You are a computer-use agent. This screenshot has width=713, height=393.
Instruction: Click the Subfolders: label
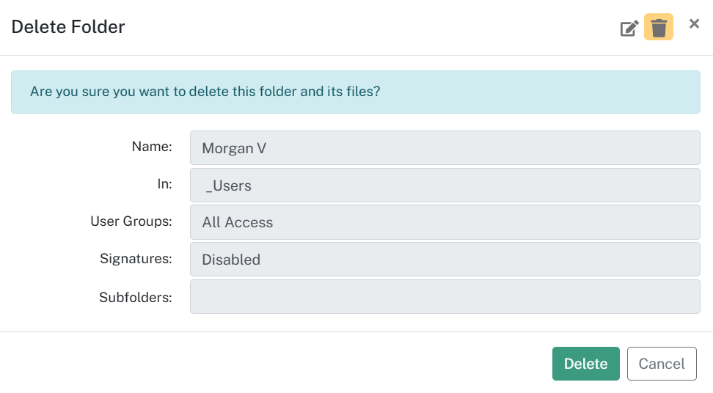[136, 297]
